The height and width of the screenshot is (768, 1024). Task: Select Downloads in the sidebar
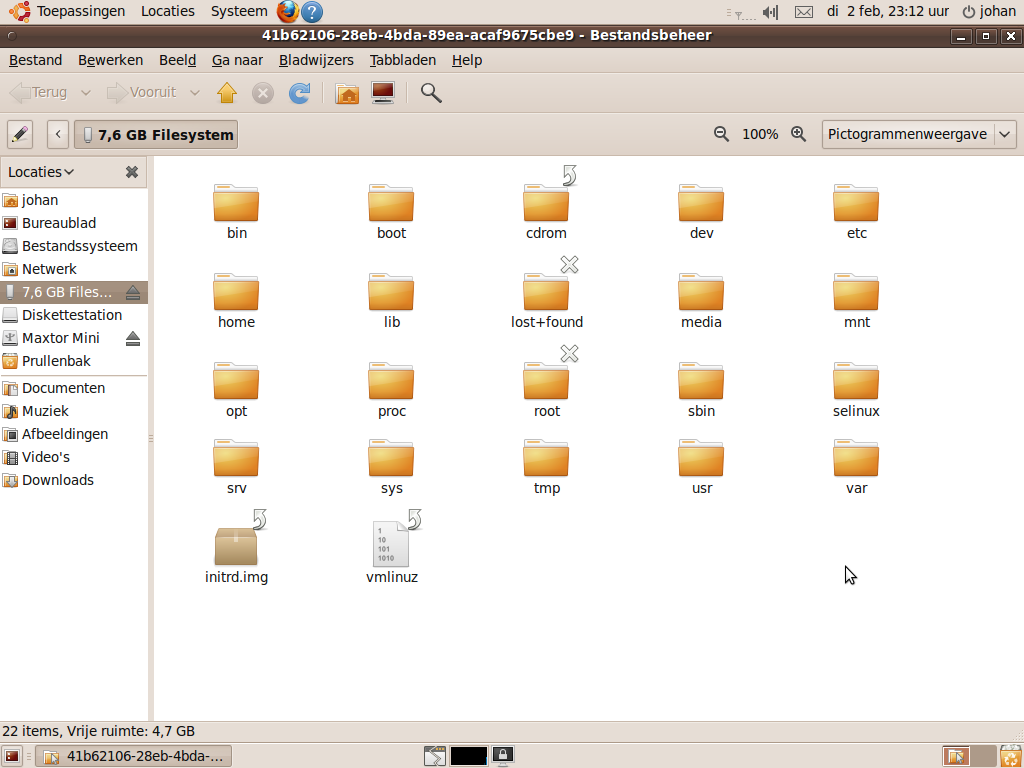[57, 480]
